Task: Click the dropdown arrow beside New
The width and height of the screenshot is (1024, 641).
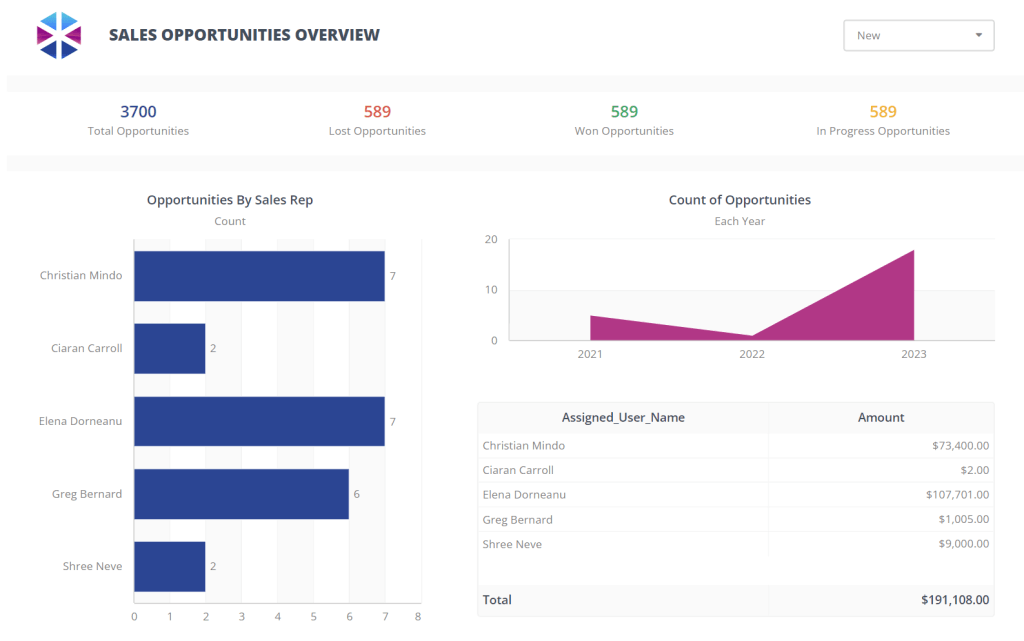Action: coord(978,35)
